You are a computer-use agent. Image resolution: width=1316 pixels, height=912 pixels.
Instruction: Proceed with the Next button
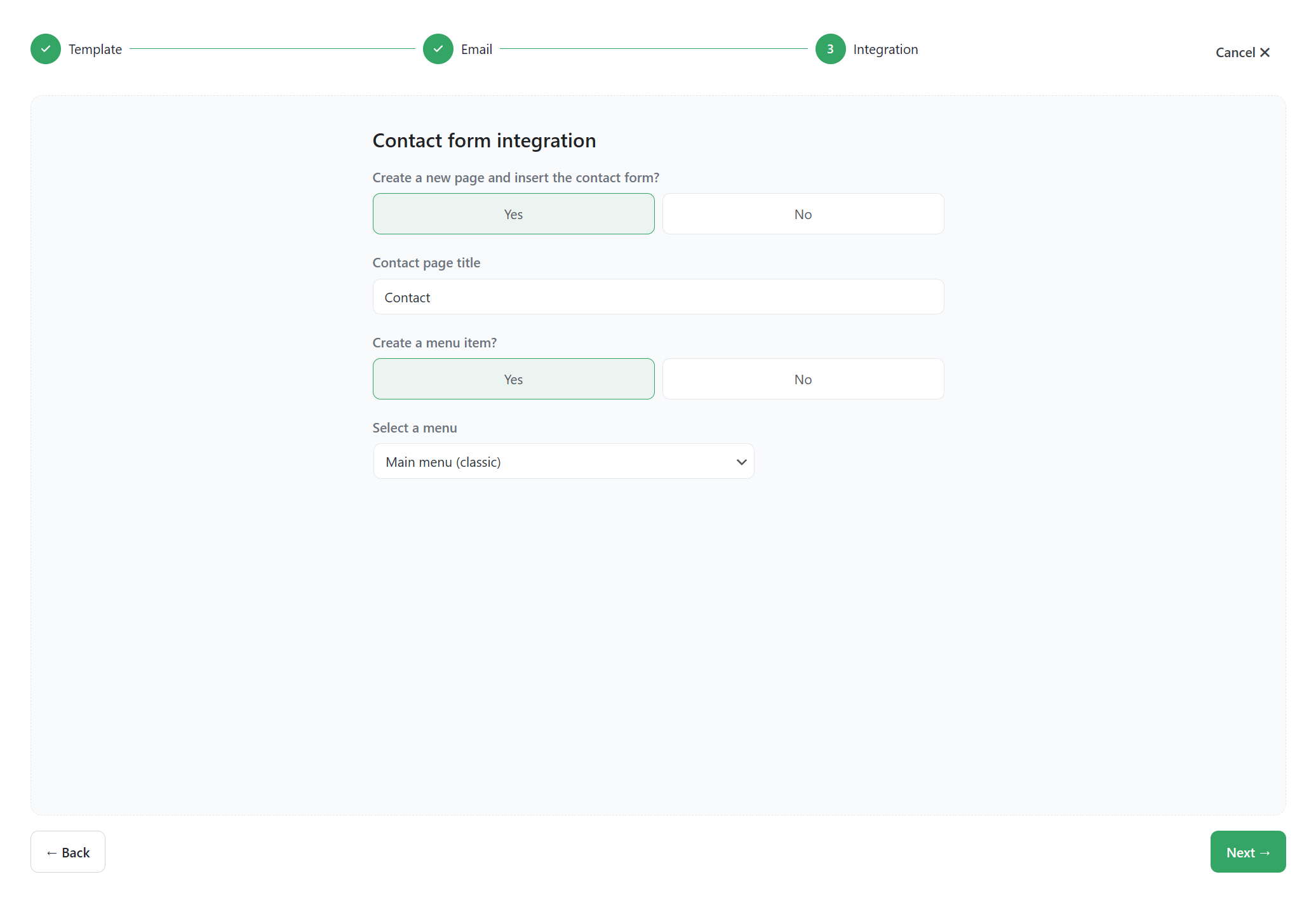coord(1247,852)
